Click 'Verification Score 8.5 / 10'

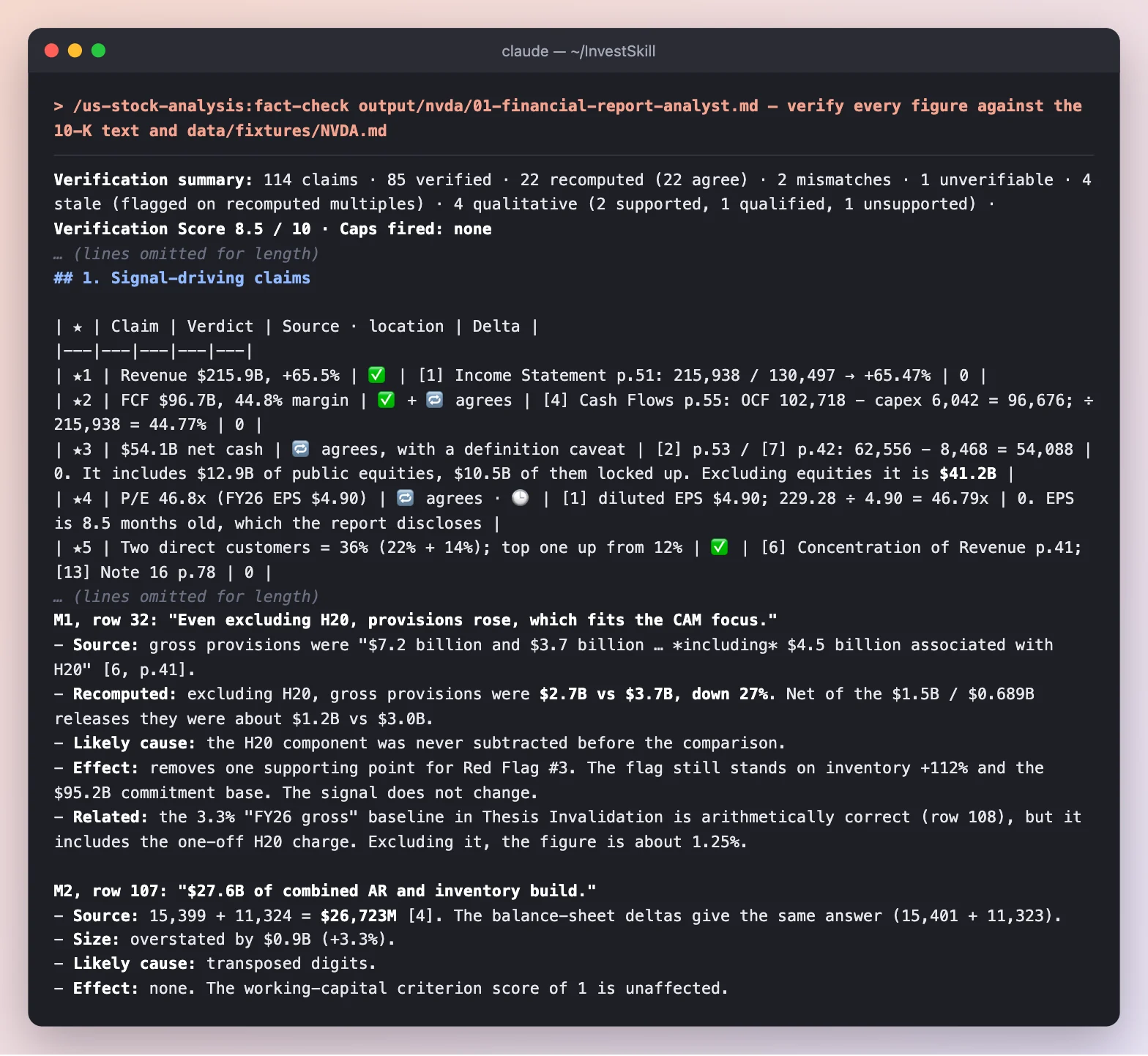click(x=182, y=229)
